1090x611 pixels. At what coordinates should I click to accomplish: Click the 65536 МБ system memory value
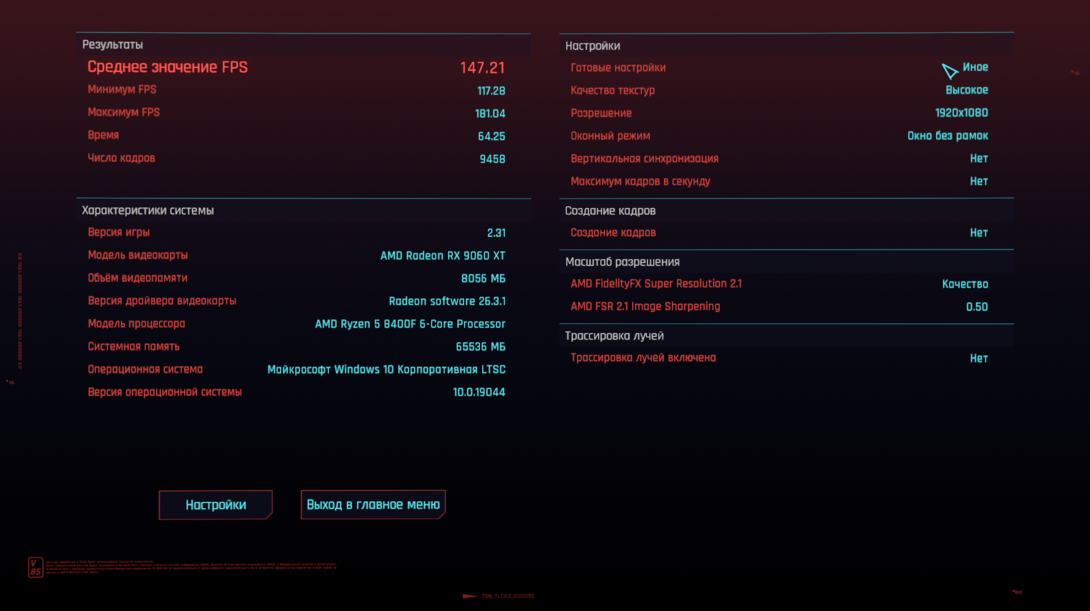480,347
